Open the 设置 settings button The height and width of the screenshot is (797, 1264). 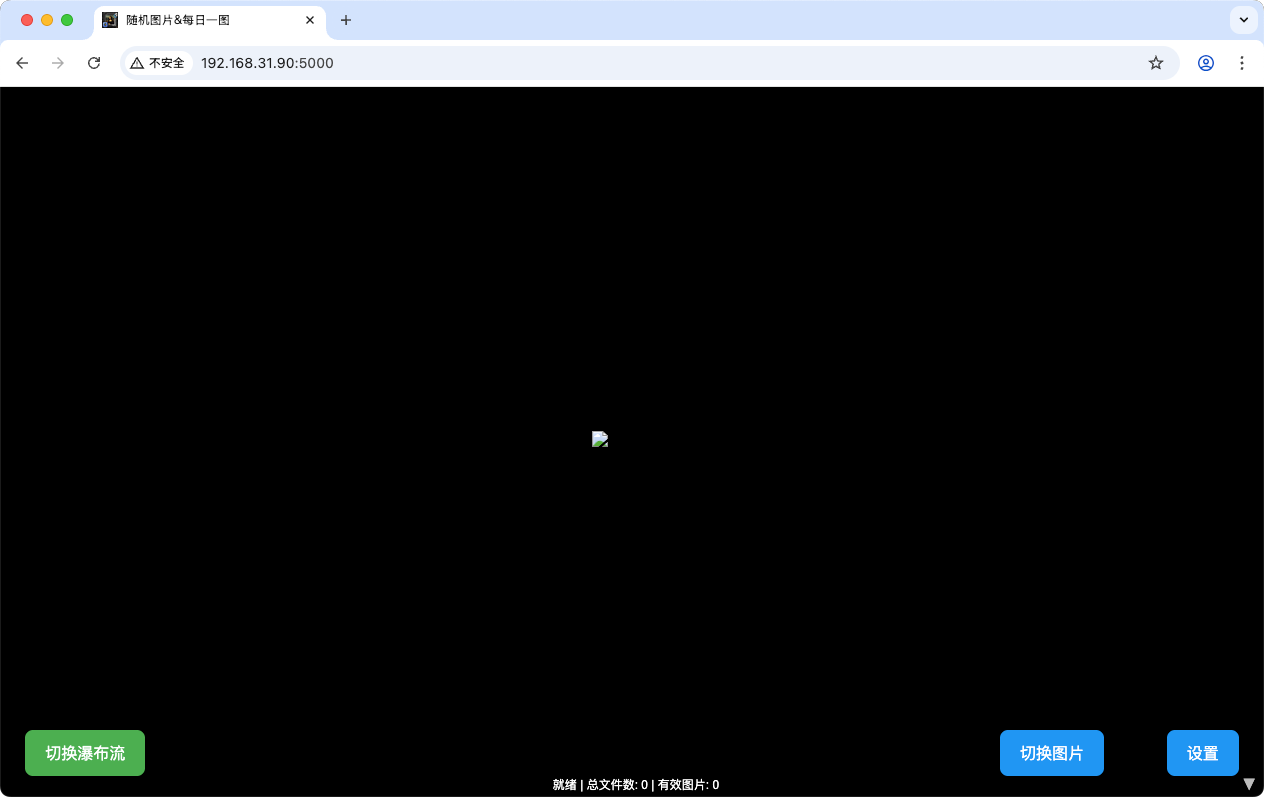(1202, 753)
